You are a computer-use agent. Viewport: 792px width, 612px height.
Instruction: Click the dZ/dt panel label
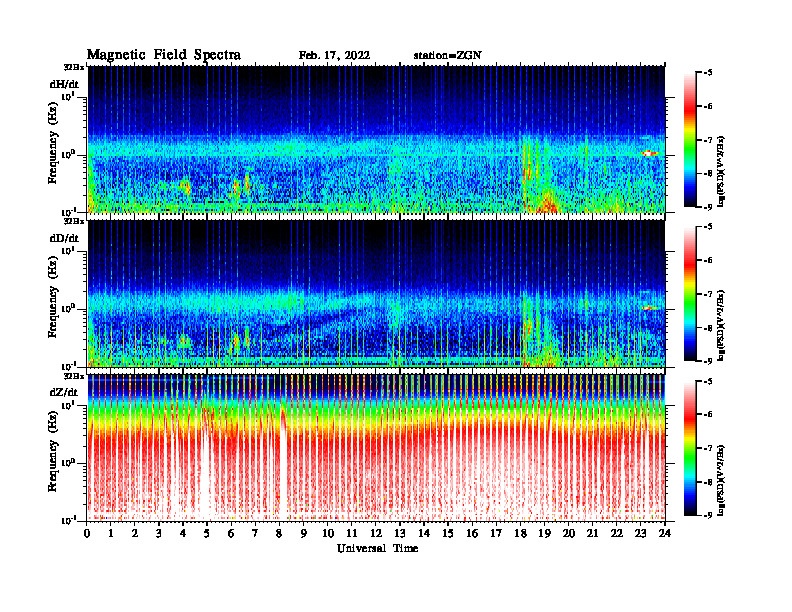[x=64, y=392]
